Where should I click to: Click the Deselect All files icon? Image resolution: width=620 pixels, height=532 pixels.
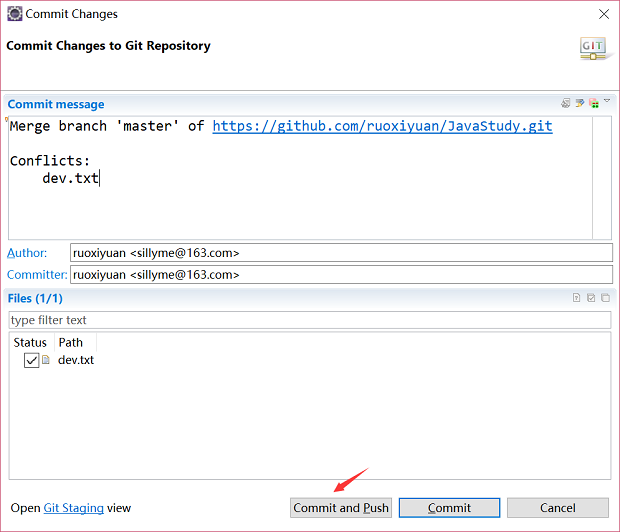(605, 297)
